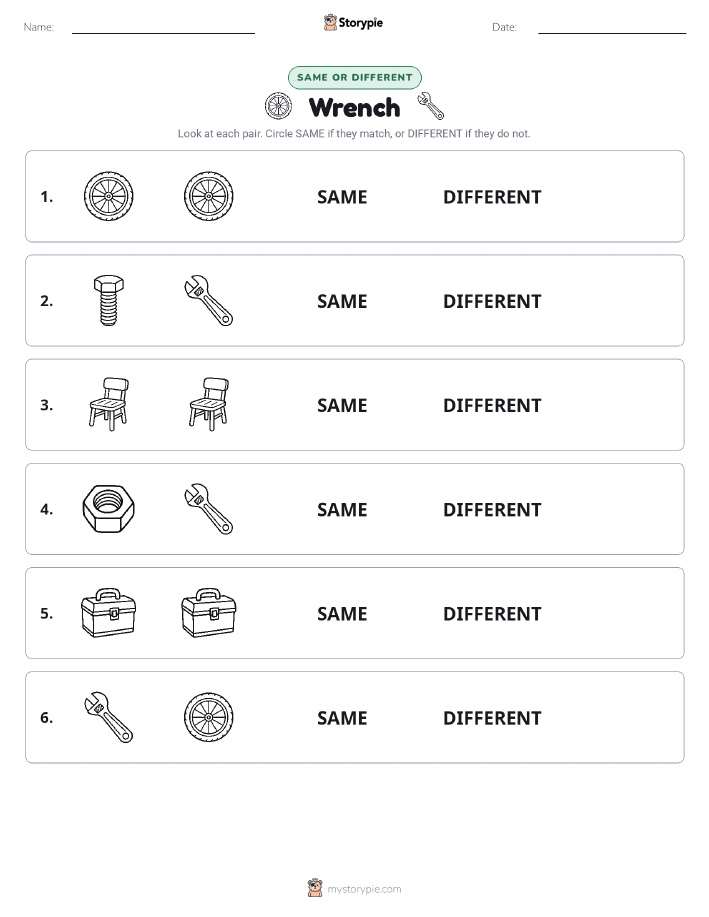Viewport: 709px width, 917px height.
Task: Click the SAME OR DIFFERENT green badge
Action: click(354, 77)
